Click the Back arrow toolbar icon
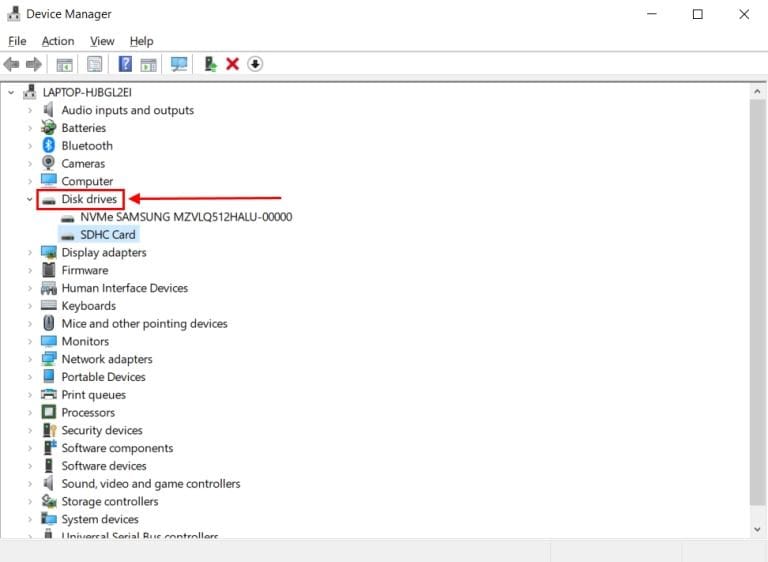The height and width of the screenshot is (562, 768). pos(11,64)
